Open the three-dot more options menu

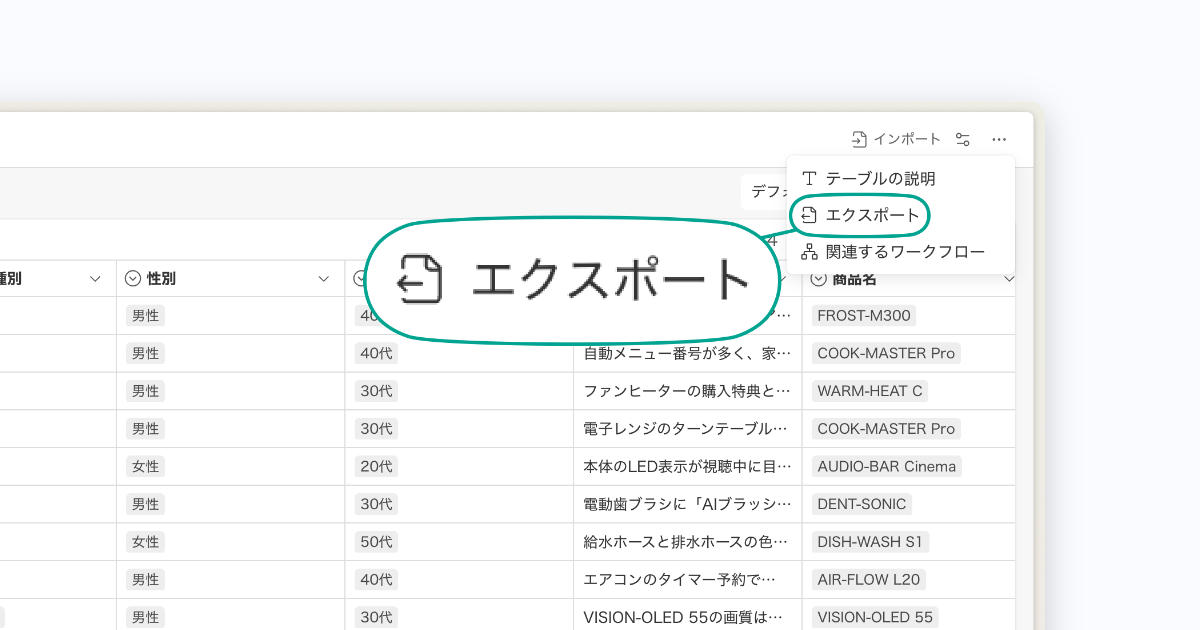(999, 139)
